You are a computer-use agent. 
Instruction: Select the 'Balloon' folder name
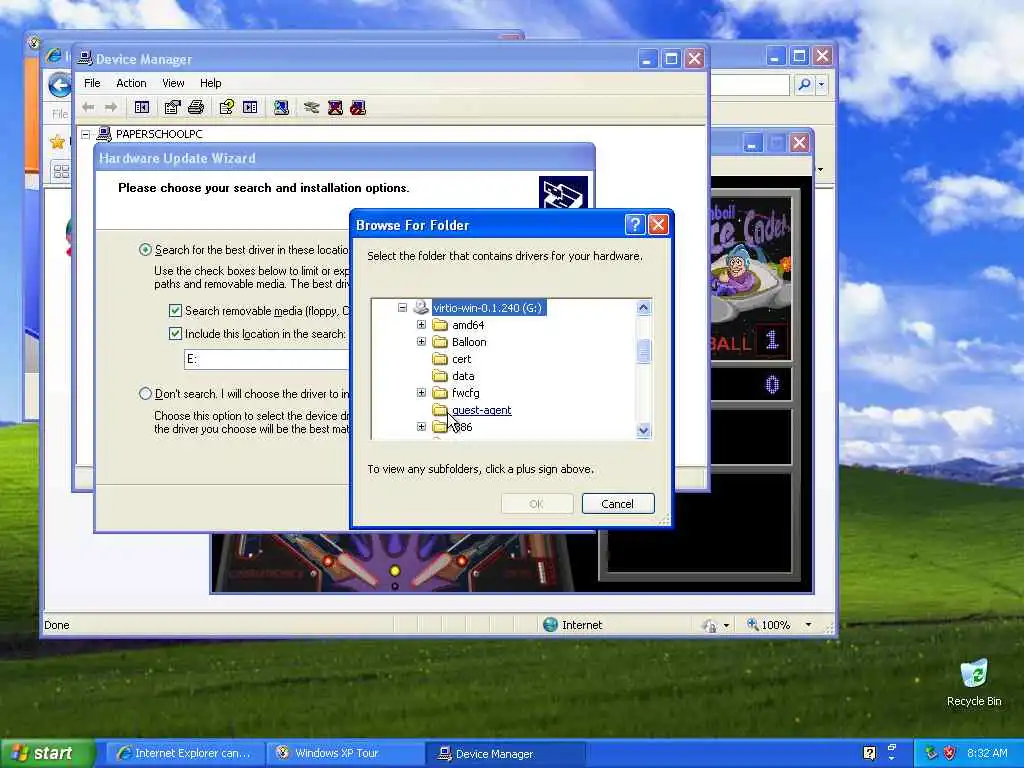[469, 342]
